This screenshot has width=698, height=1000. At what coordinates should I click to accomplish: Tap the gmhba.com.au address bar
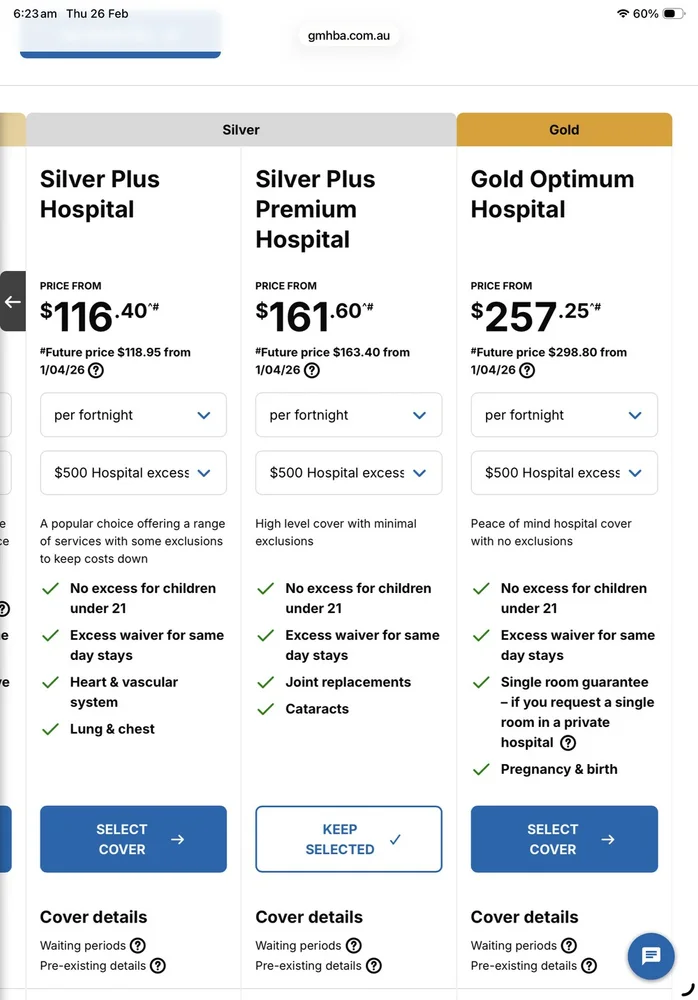click(349, 36)
